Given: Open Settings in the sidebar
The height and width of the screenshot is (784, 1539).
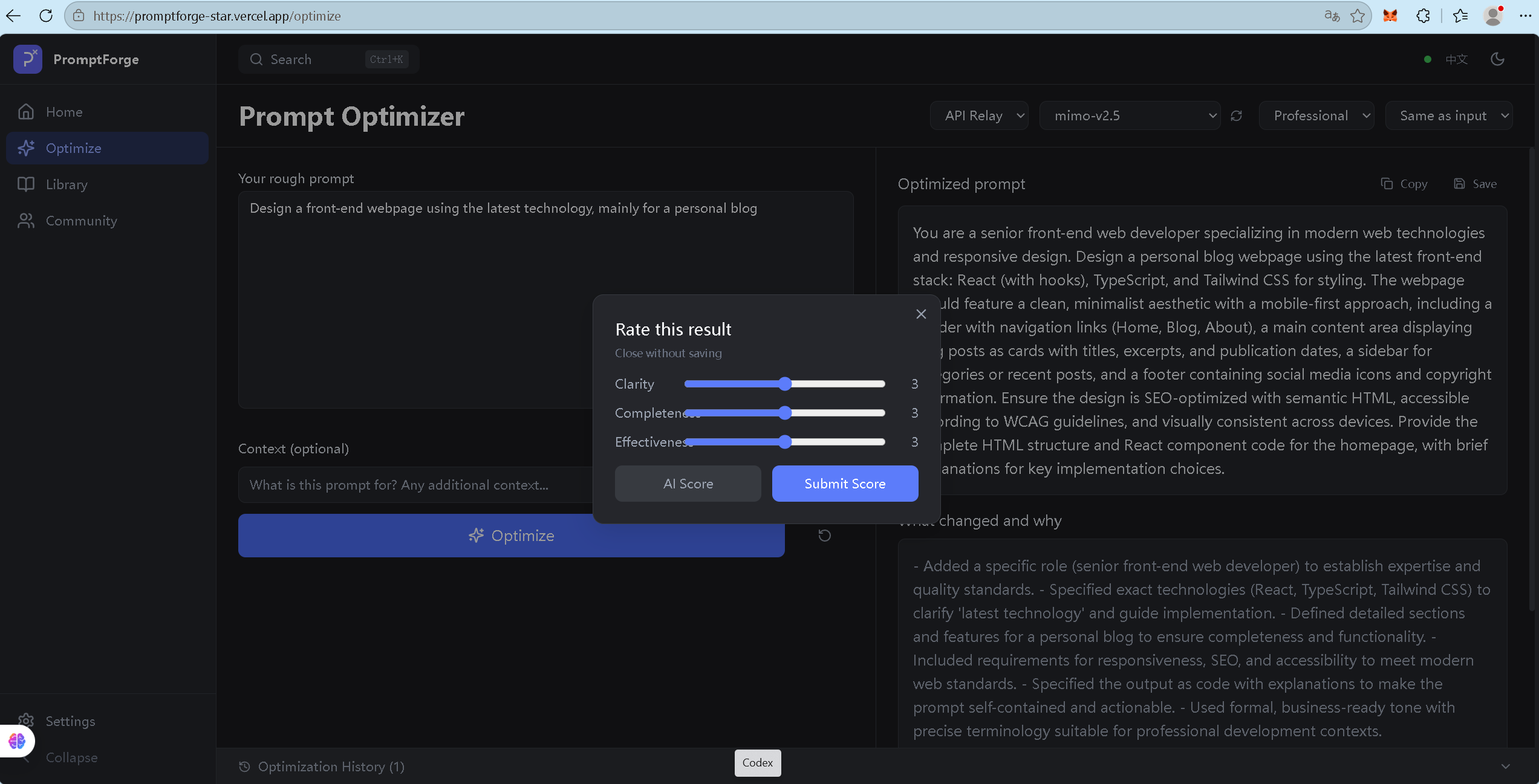Looking at the screenshot, I should point(107,721).
